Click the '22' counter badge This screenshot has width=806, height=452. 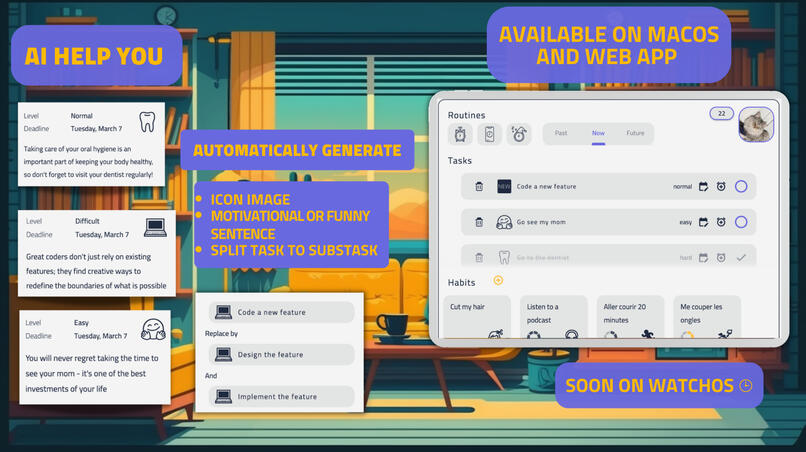(x=720, y=114)
